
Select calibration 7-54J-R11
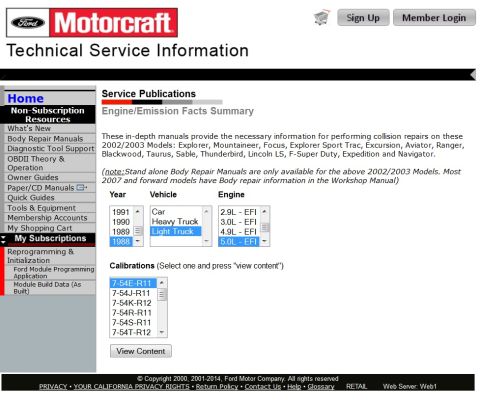pyautogui.click(x=133, y=293)
